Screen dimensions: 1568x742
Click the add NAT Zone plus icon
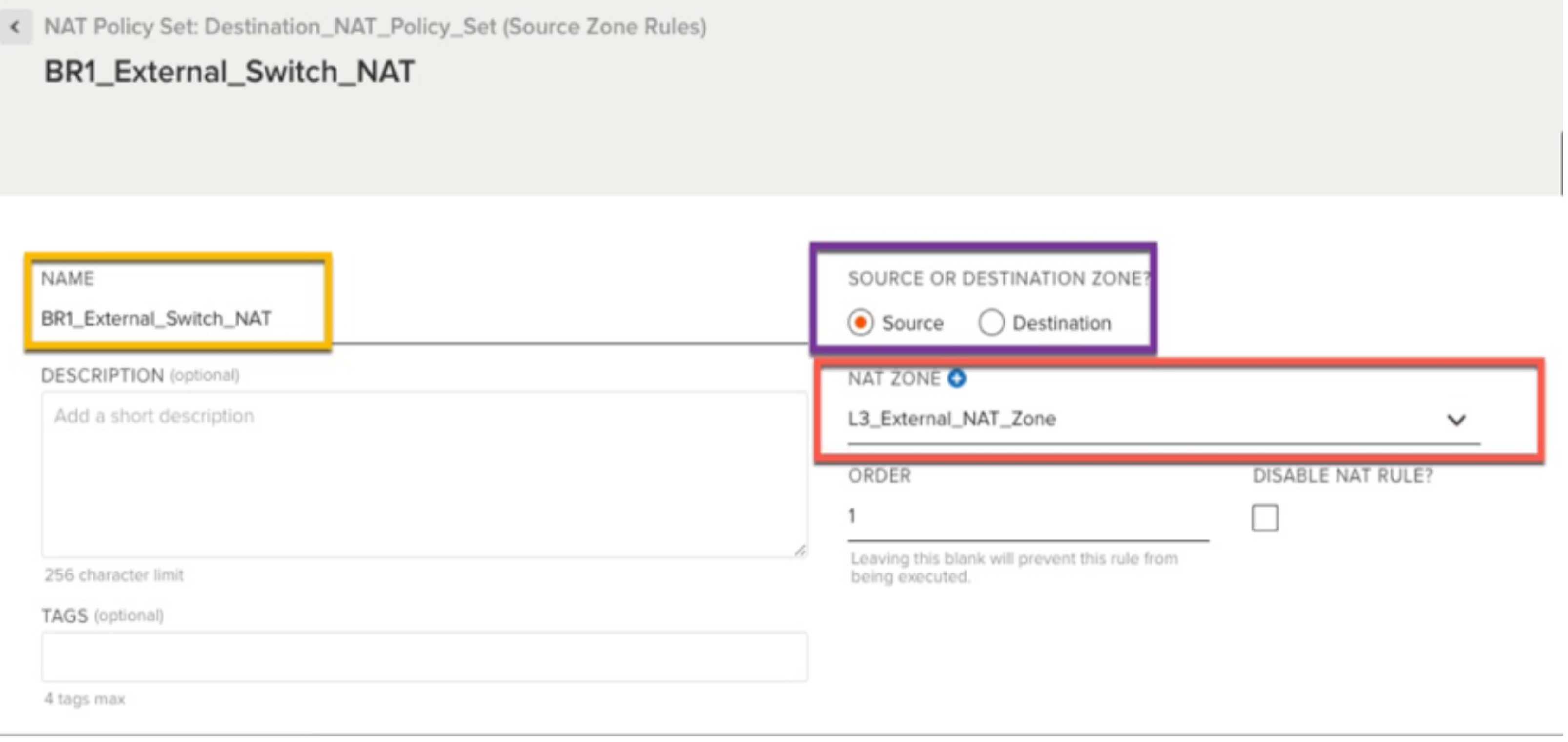click(x=958, y=379)
